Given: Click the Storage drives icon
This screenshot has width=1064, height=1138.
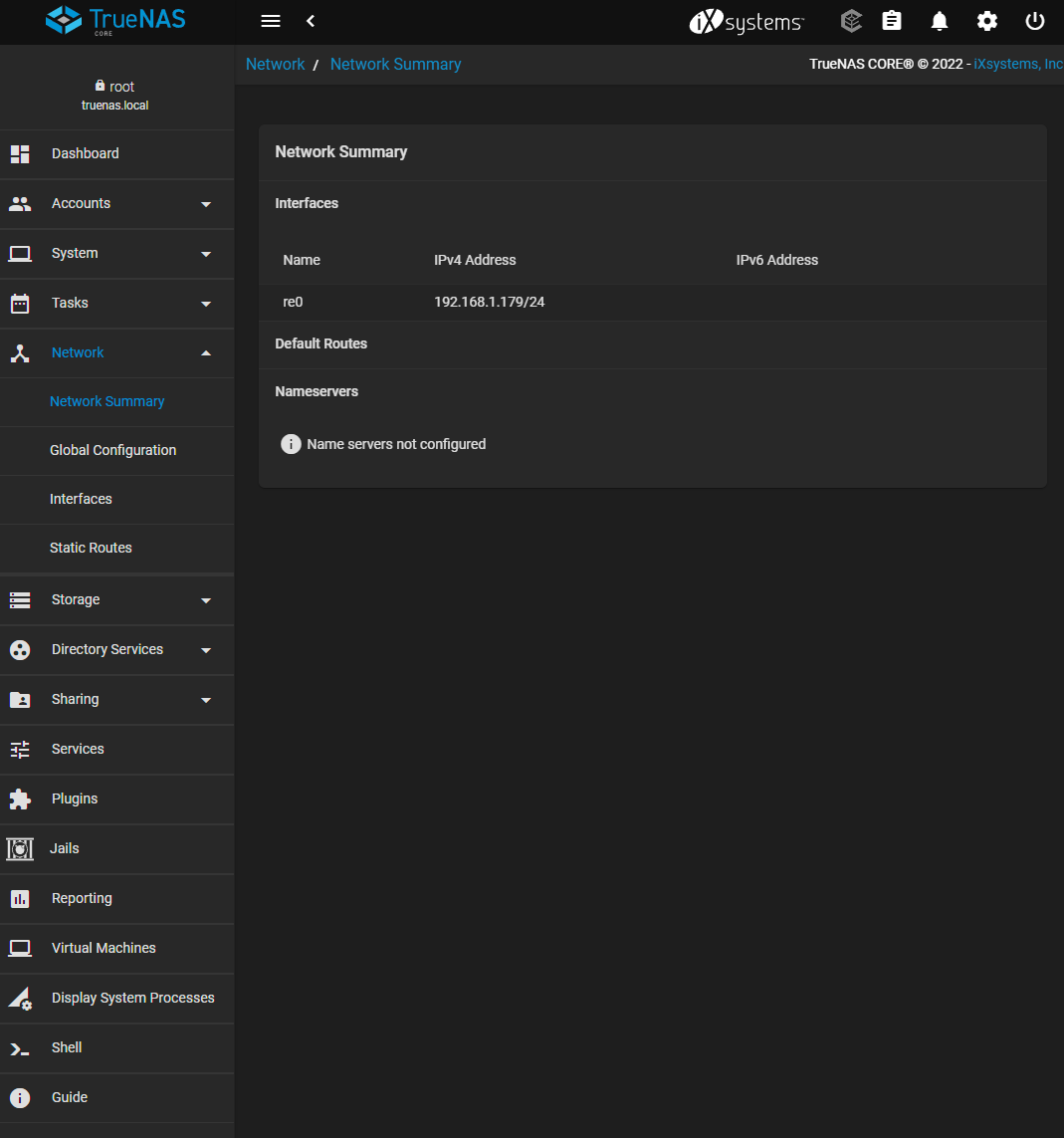Looking at the screenshot, I should [20, 600].
